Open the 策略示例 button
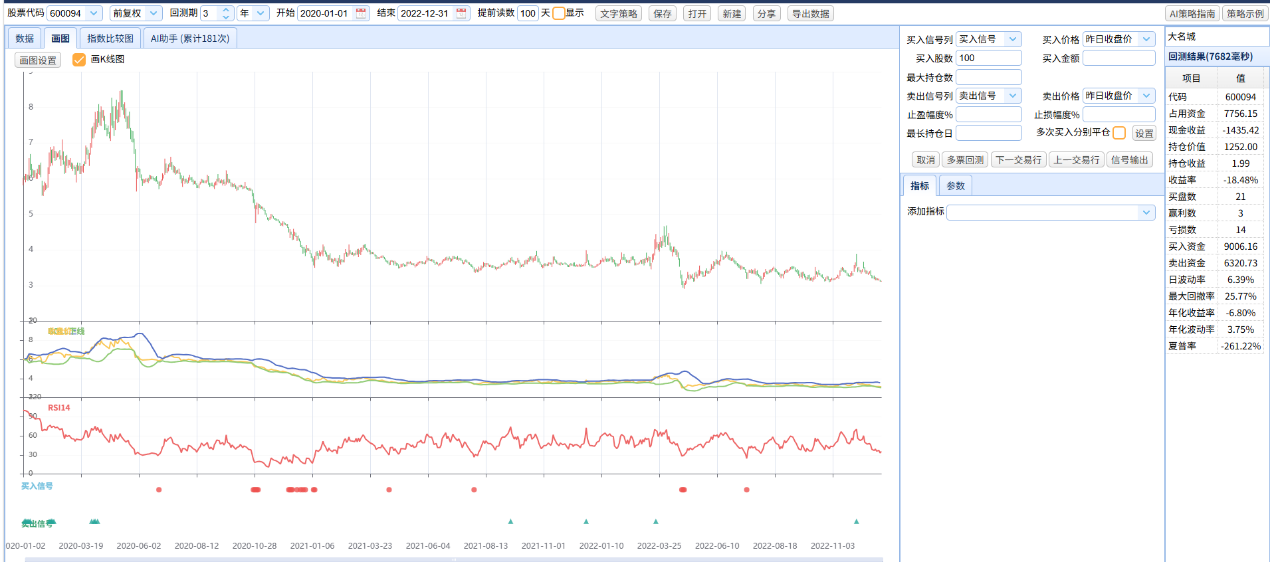The width and height of the screenshot is (1270, 562). coord(1244,14)
